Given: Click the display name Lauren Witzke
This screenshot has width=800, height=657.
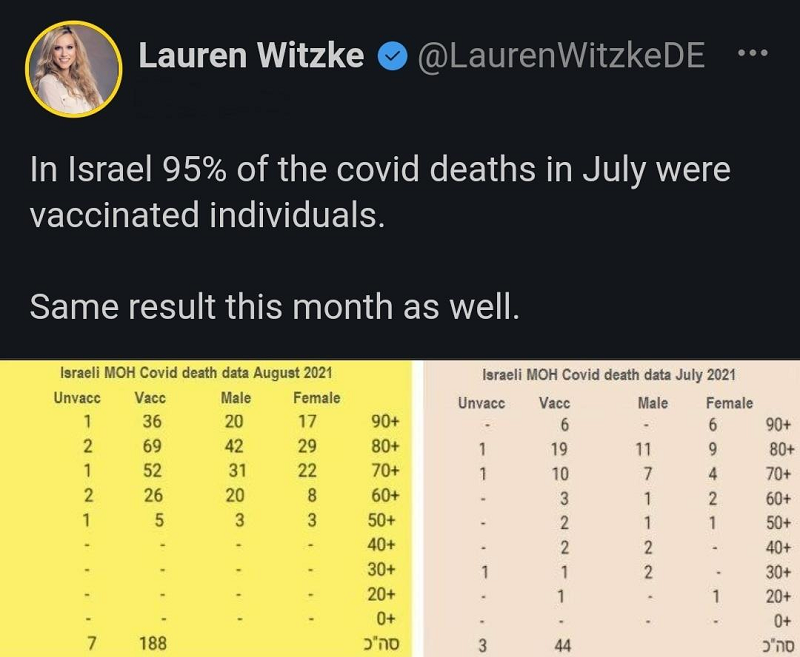Looking at the screenshot, I should [x=251, y=55].
